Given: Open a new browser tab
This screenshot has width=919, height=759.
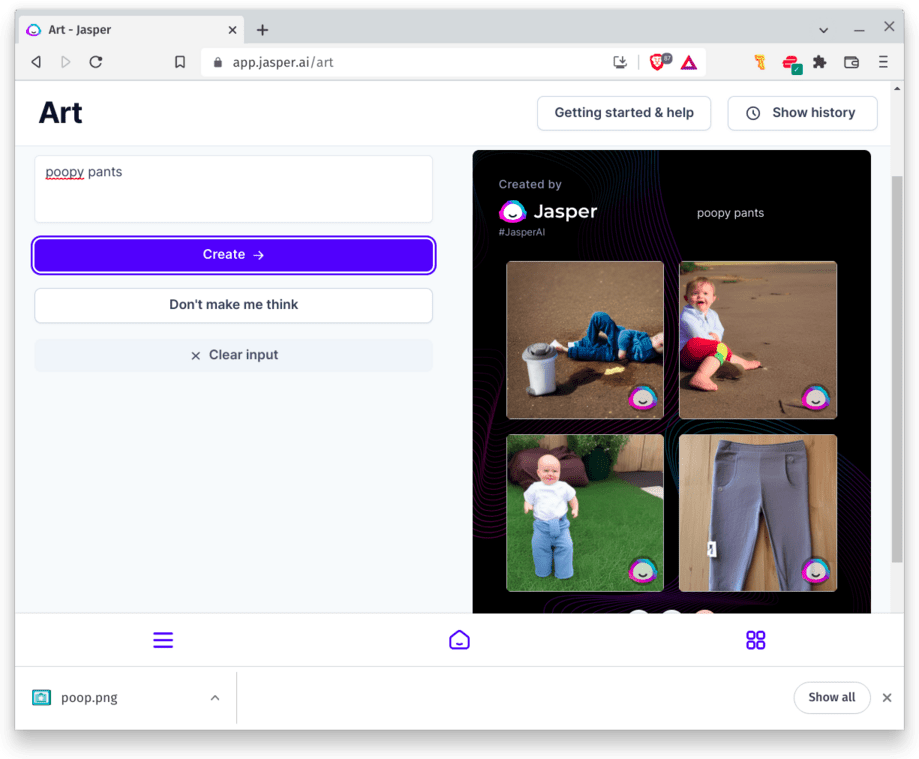Looking at the screenshot, I should (263, 30).
